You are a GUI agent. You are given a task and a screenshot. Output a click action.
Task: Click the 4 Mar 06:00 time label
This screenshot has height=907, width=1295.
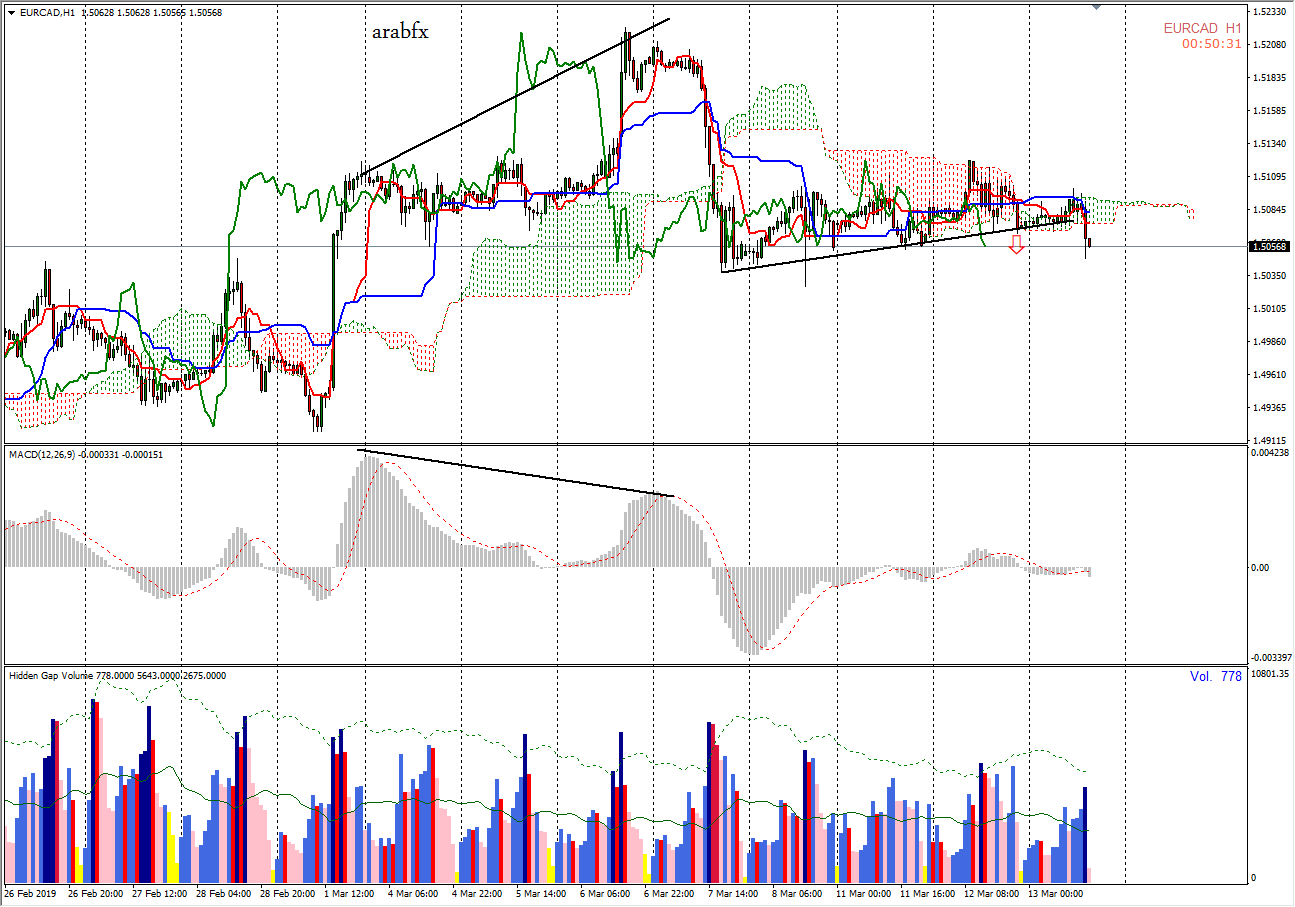click(412, 893)
